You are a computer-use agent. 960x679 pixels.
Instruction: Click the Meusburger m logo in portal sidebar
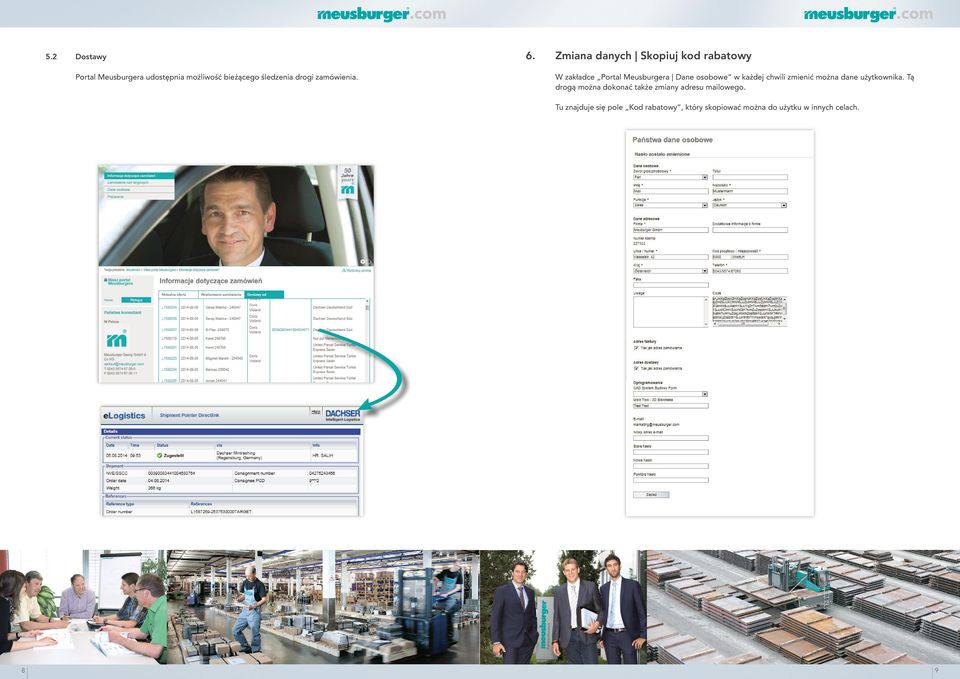pyautogui.click(x=117, y=339)
